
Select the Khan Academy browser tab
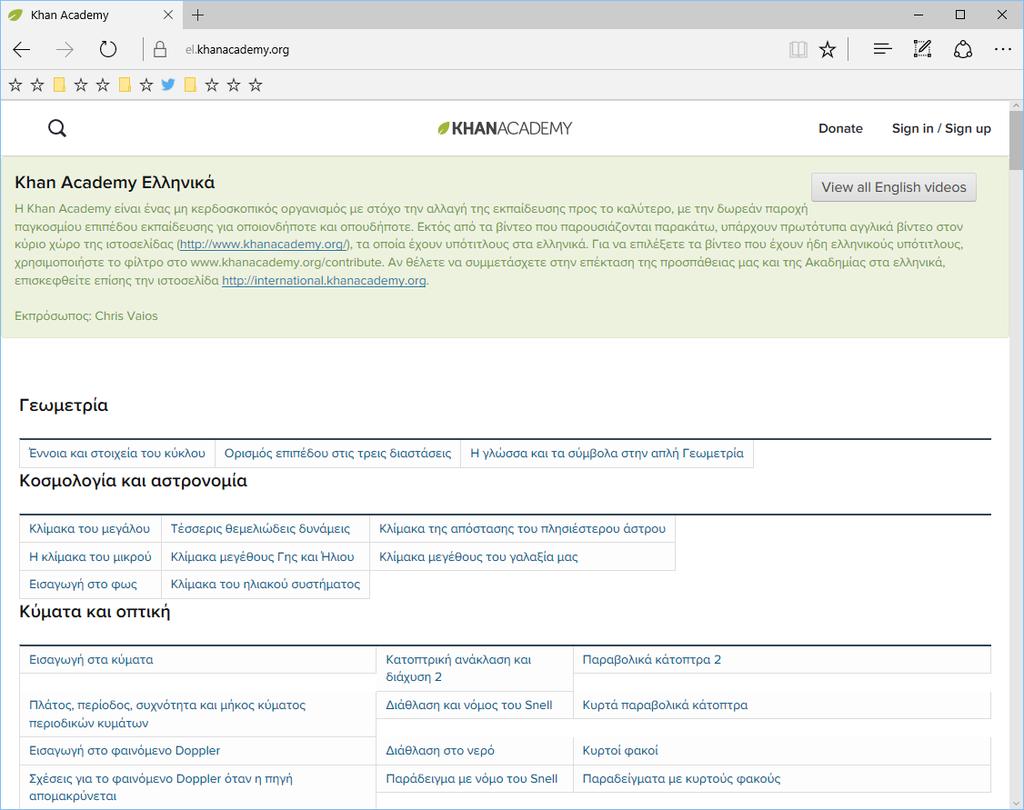point(91,14)
